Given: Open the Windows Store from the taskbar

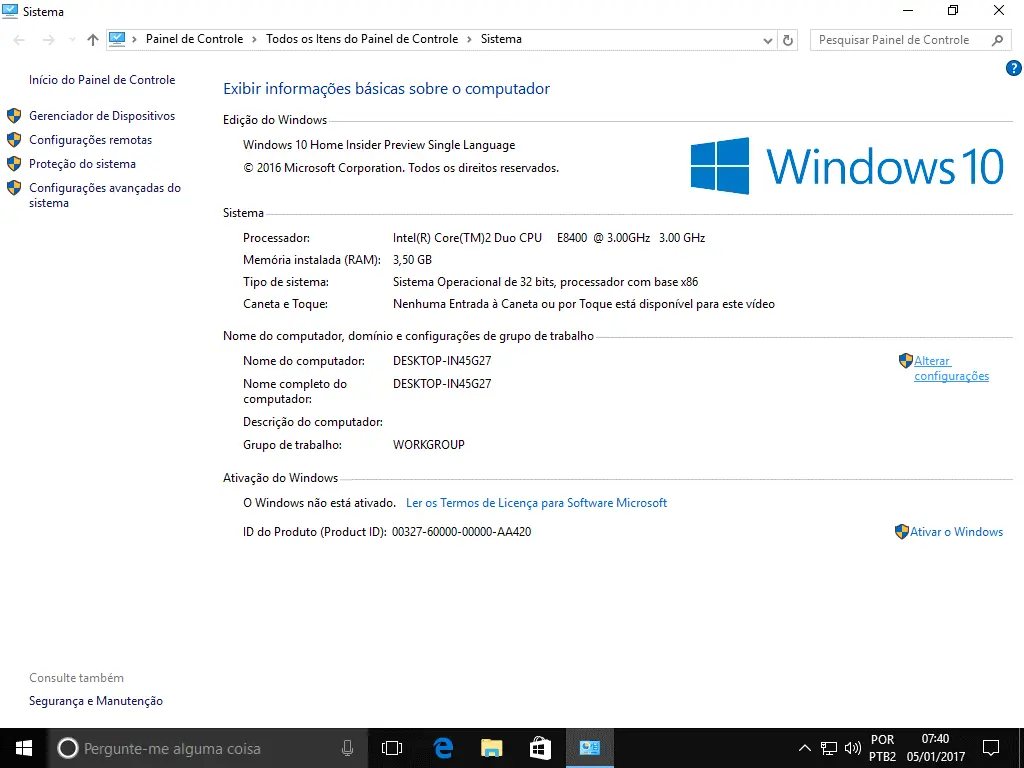Looking at the screenshot, I should pos(540,748).
